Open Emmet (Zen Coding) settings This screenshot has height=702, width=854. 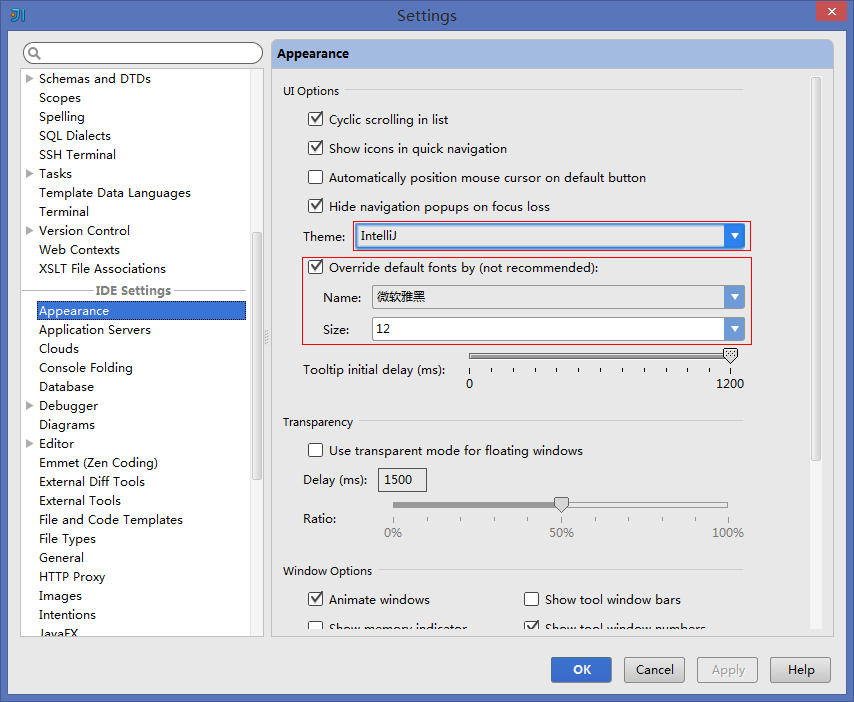pos(99,463)
